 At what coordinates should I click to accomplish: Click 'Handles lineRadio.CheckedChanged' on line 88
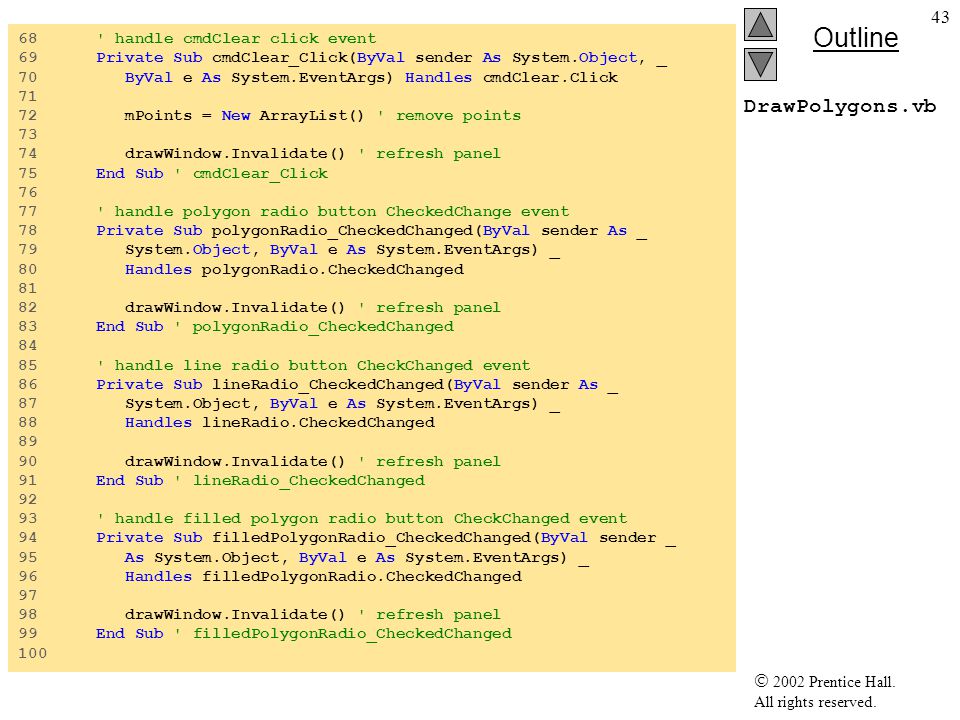[x=280, y=422]
